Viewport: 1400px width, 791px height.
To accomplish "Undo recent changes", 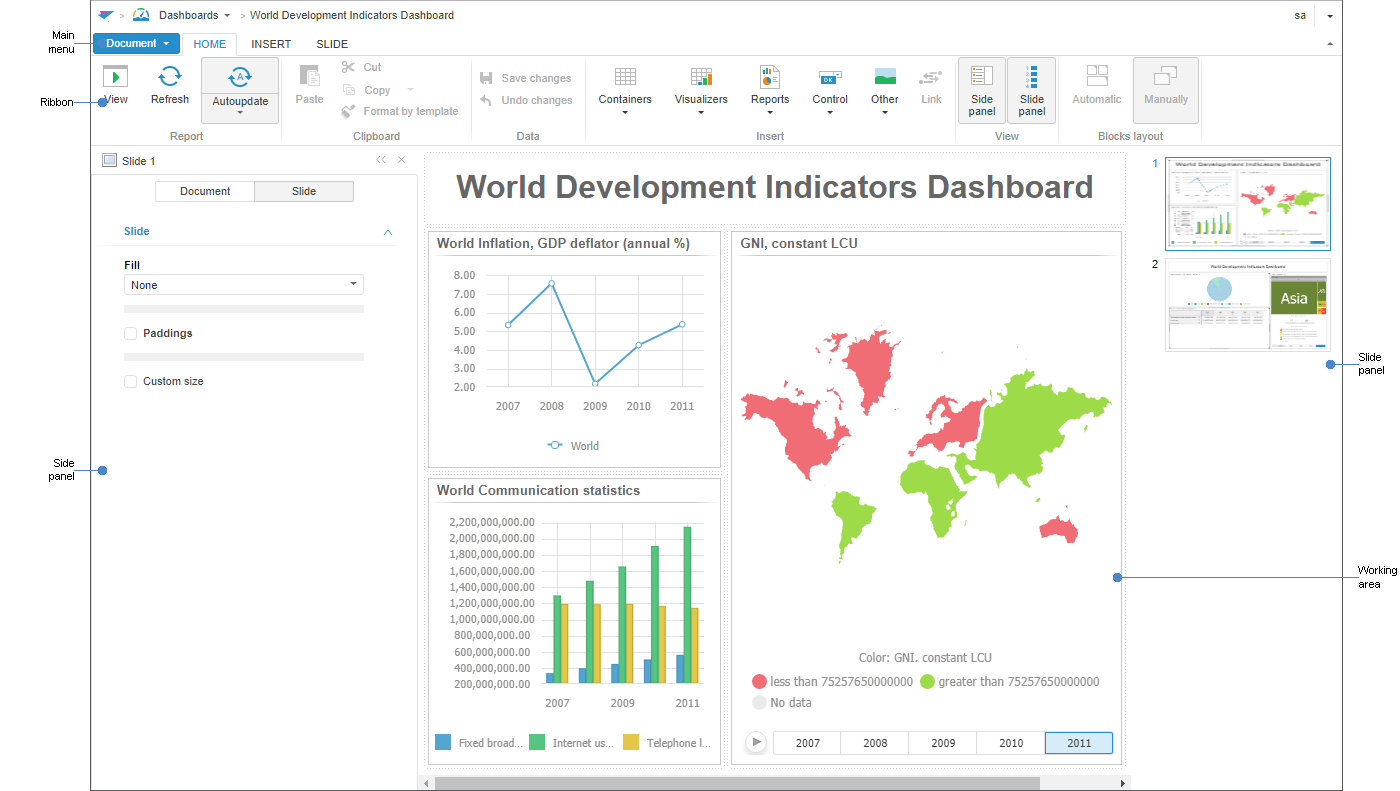I will click(x=525, y=99).
